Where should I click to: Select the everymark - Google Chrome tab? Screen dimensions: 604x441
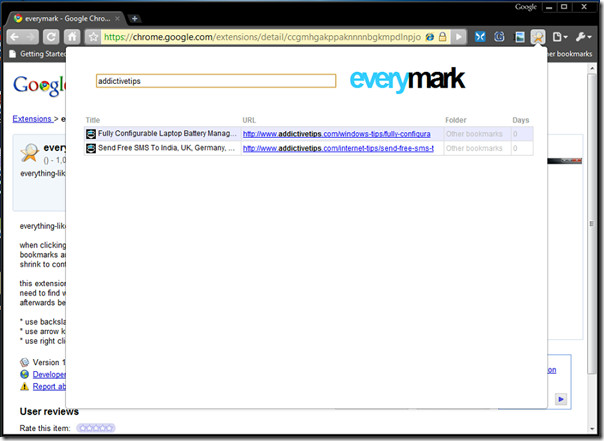pyautogui.click(x=65, y=18)
